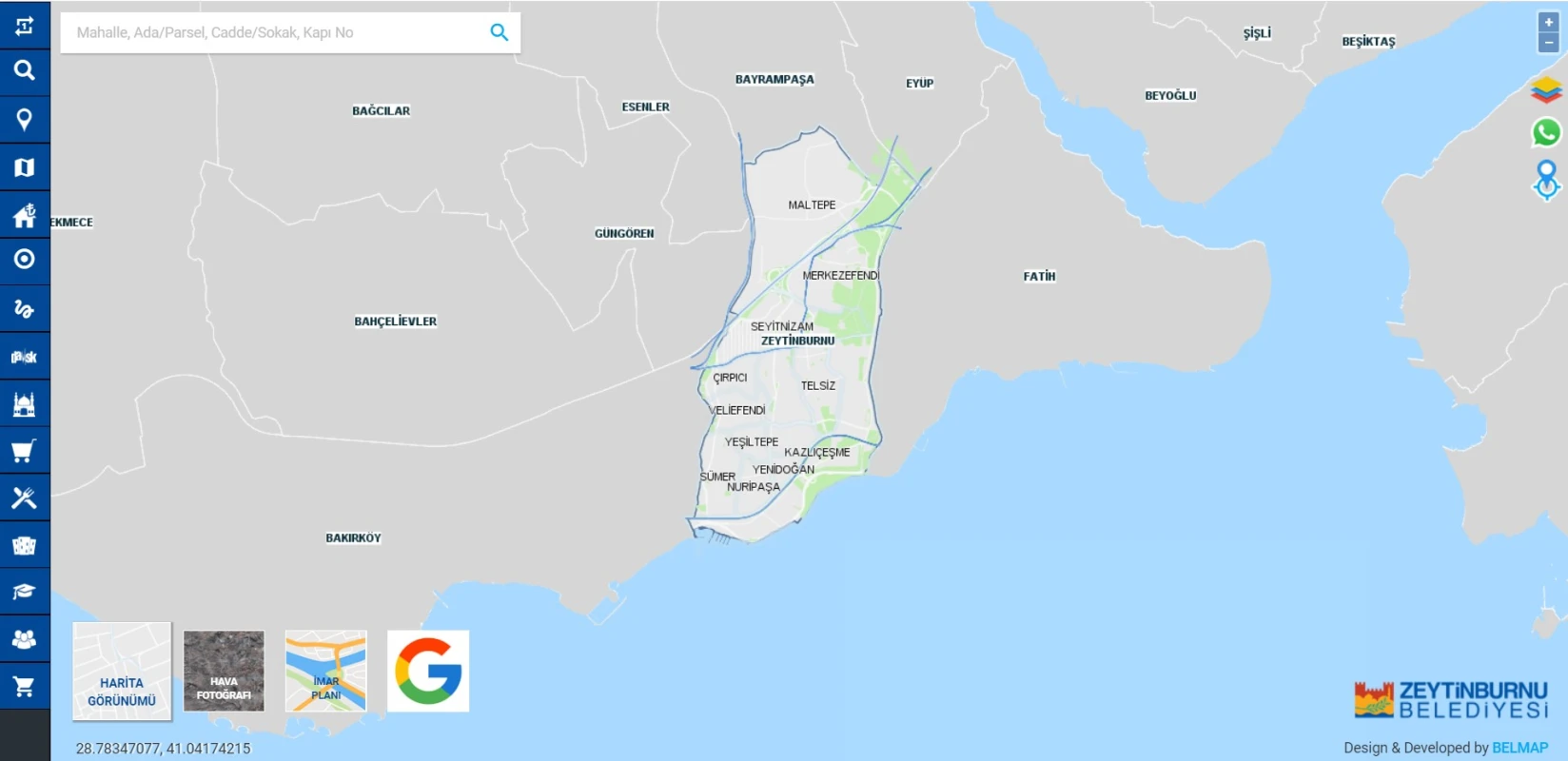The width and height of the screenshot is (1568, 761).
Task: Switch to Harita Görünümü basemap
Action: [122, 672]
